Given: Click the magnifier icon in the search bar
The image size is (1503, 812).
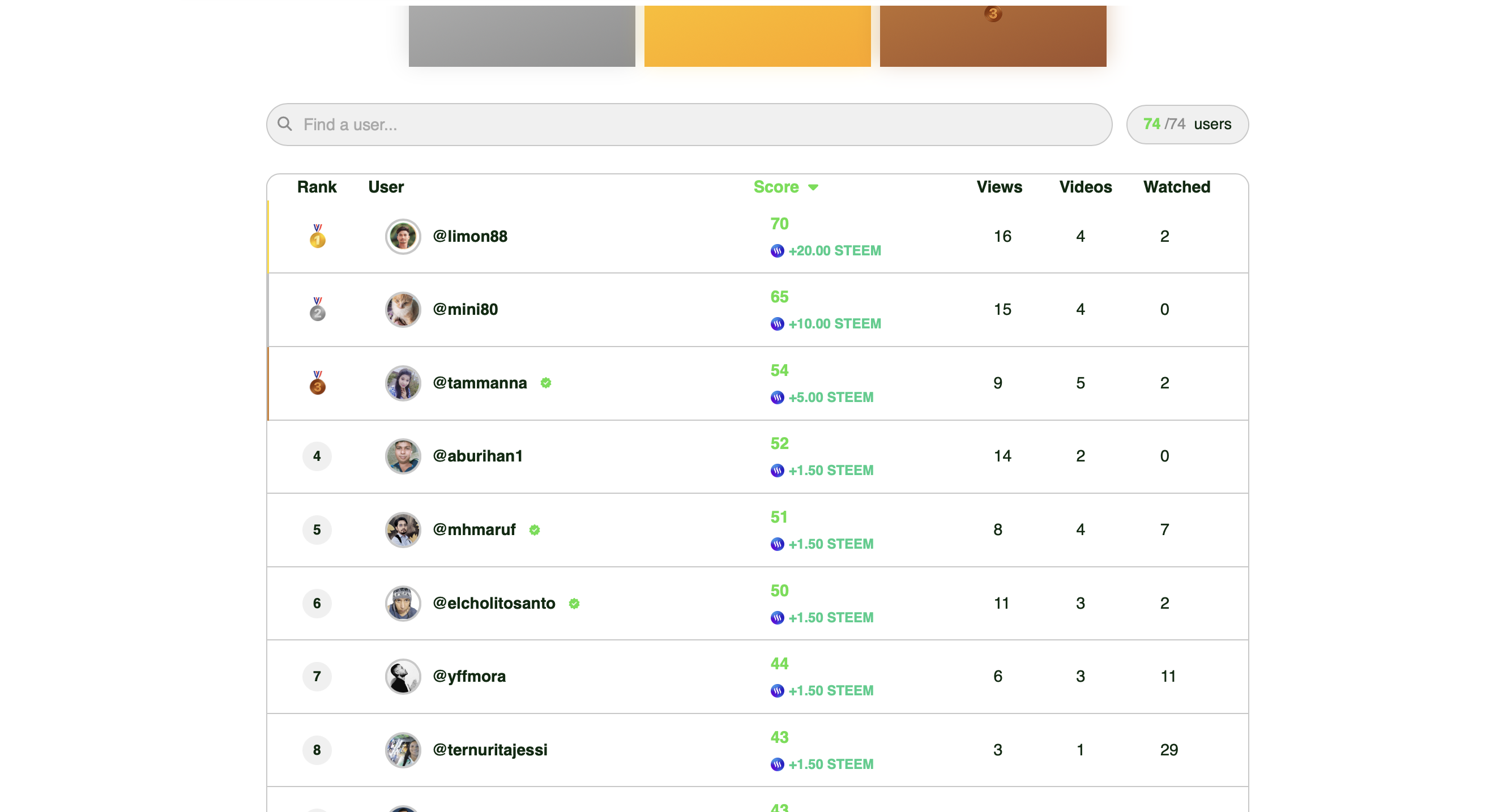Looking at the screenshot, I should (x=285, y=123).
